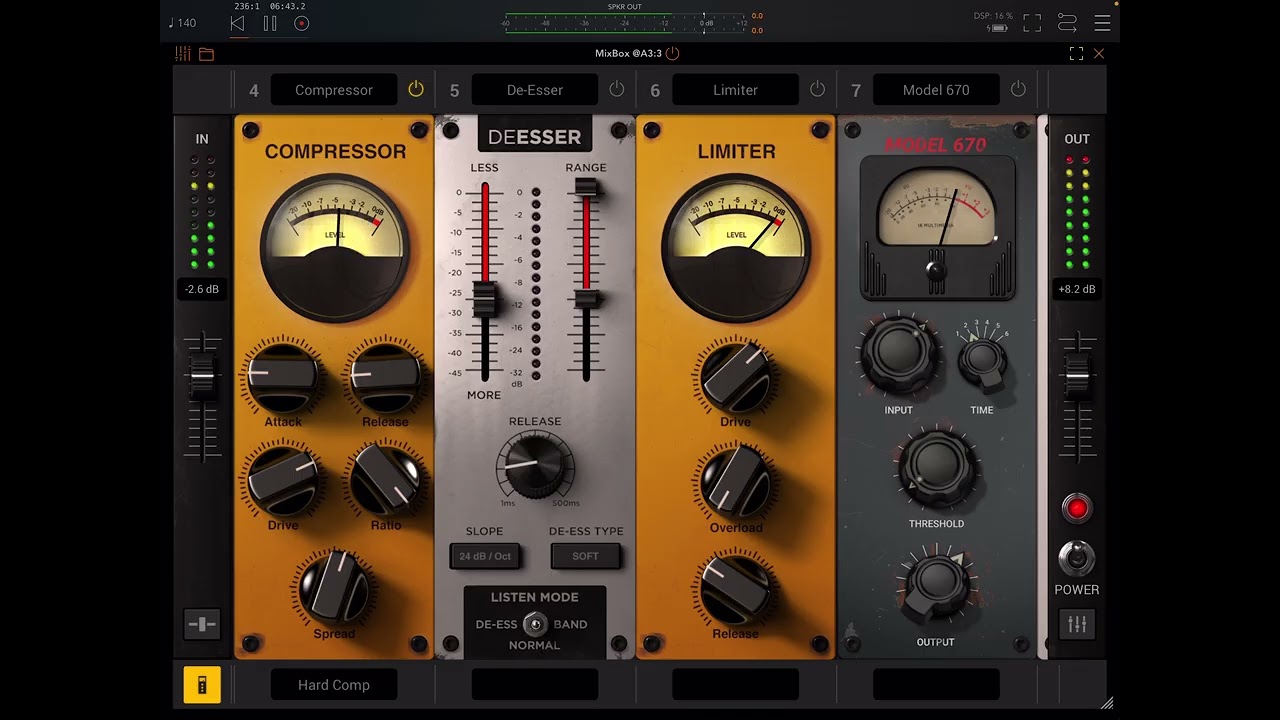Pause playback in transport bar
1280x720 pixels.
[270, 23]
